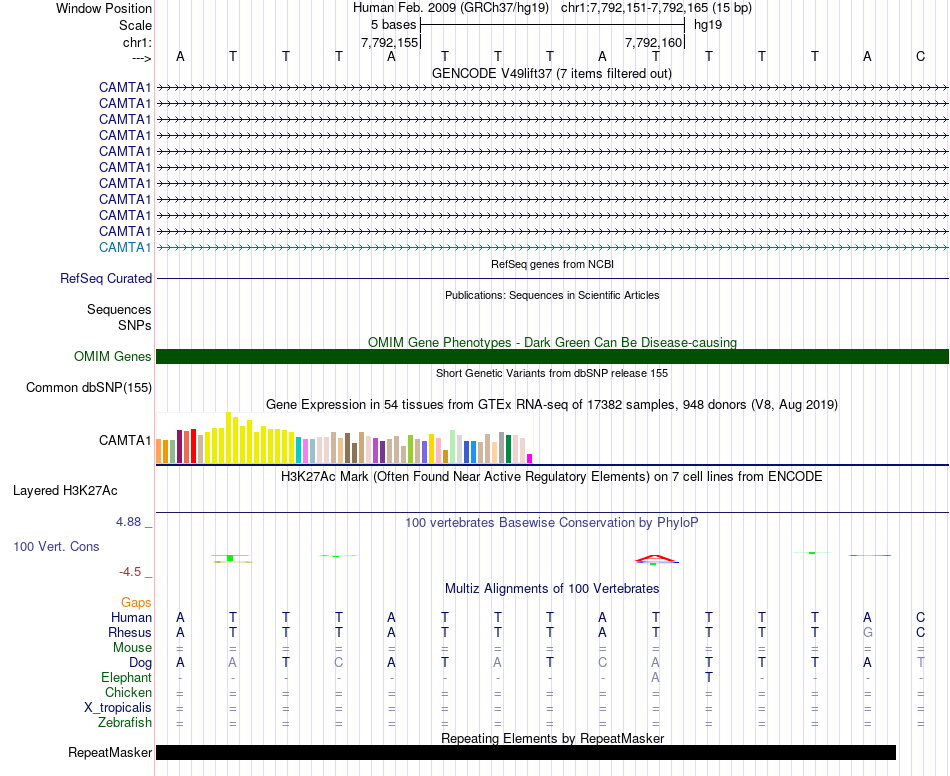950x776 pixels.
Task: Click the Human Feb. 2009 (GRCh37/hg19) assembly title
Action: point(451,8)
